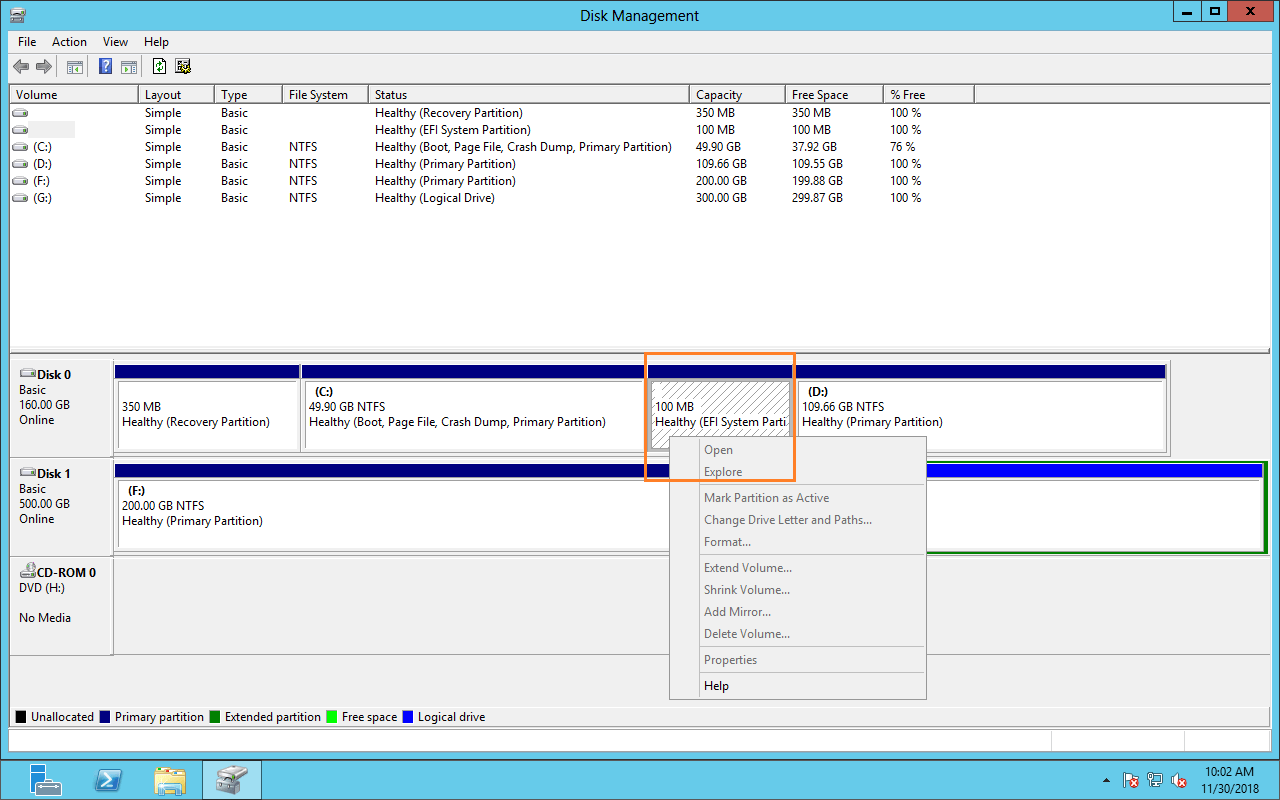Launch Windows PowerShell from taskbar

[x=108, y=779]
